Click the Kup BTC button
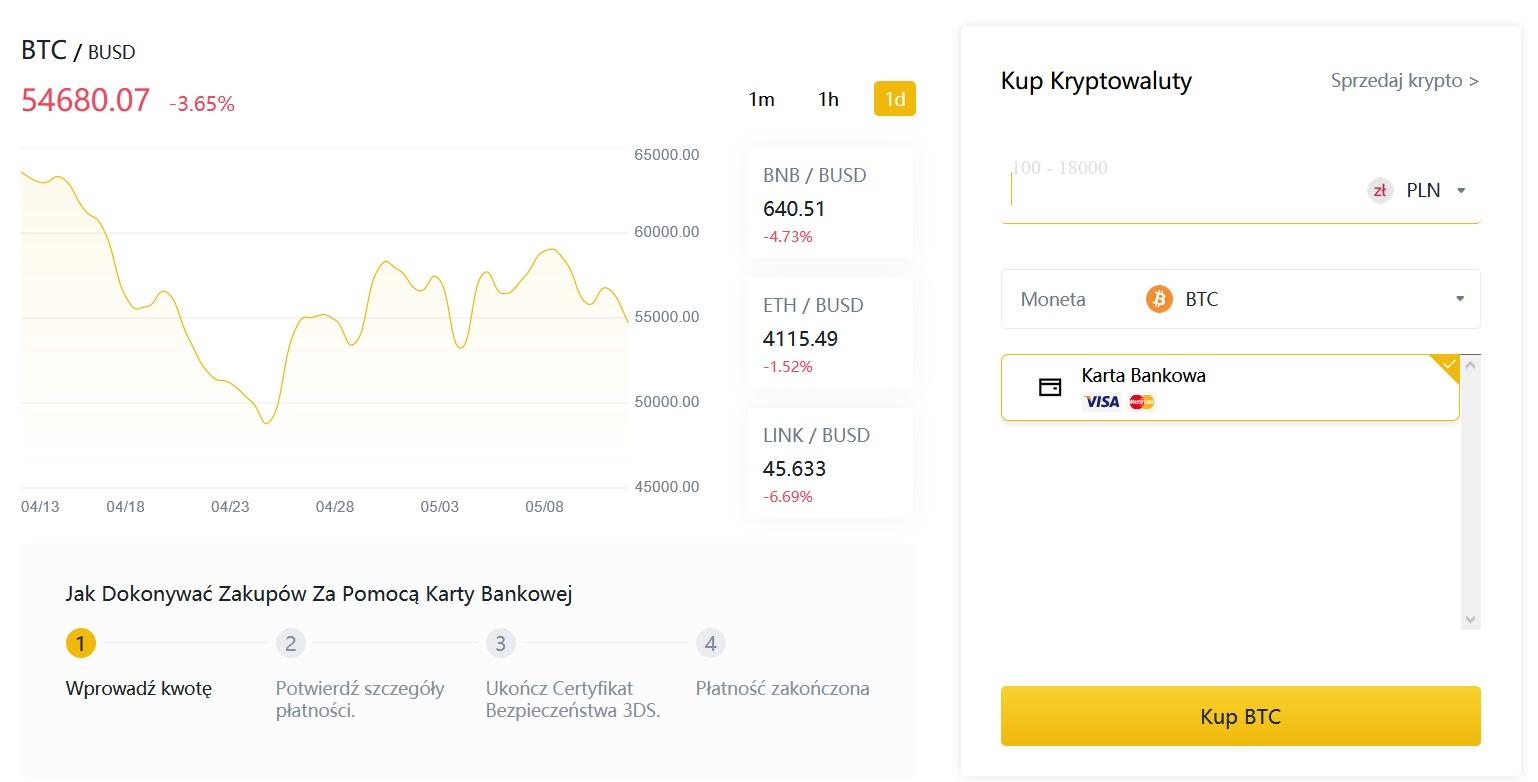This screenshot has width=1538, height=782. tap(1240, 716)
